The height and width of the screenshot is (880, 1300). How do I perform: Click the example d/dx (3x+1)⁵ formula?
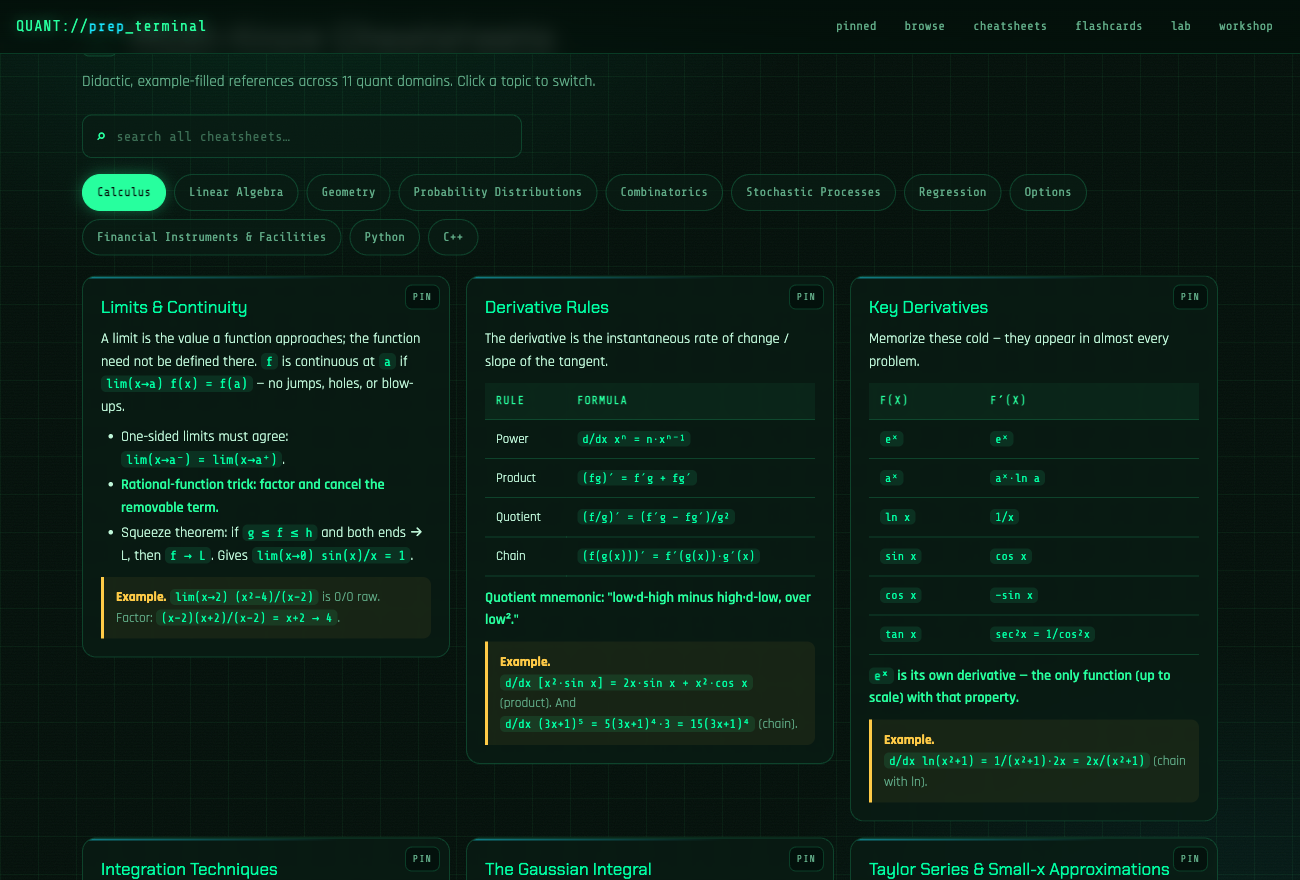[x=627, y=724]
